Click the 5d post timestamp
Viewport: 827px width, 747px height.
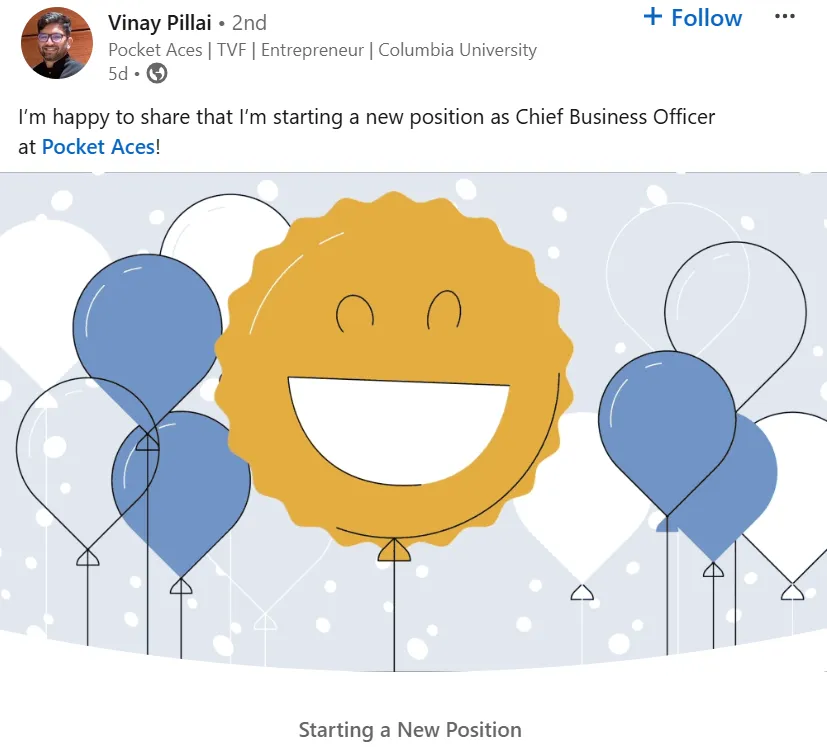tap(118, 73)
